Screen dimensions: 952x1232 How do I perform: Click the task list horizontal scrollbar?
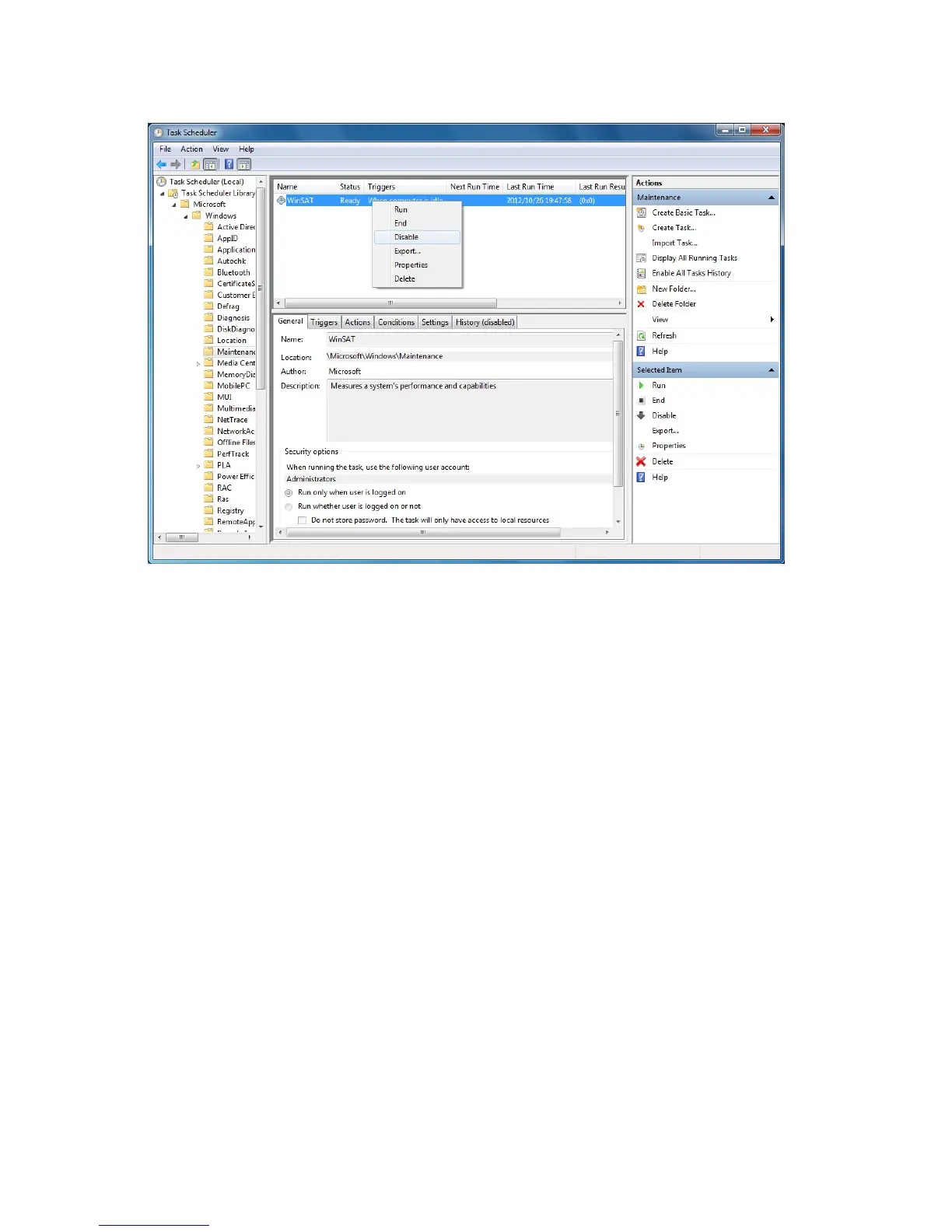(x=390, y=303)
